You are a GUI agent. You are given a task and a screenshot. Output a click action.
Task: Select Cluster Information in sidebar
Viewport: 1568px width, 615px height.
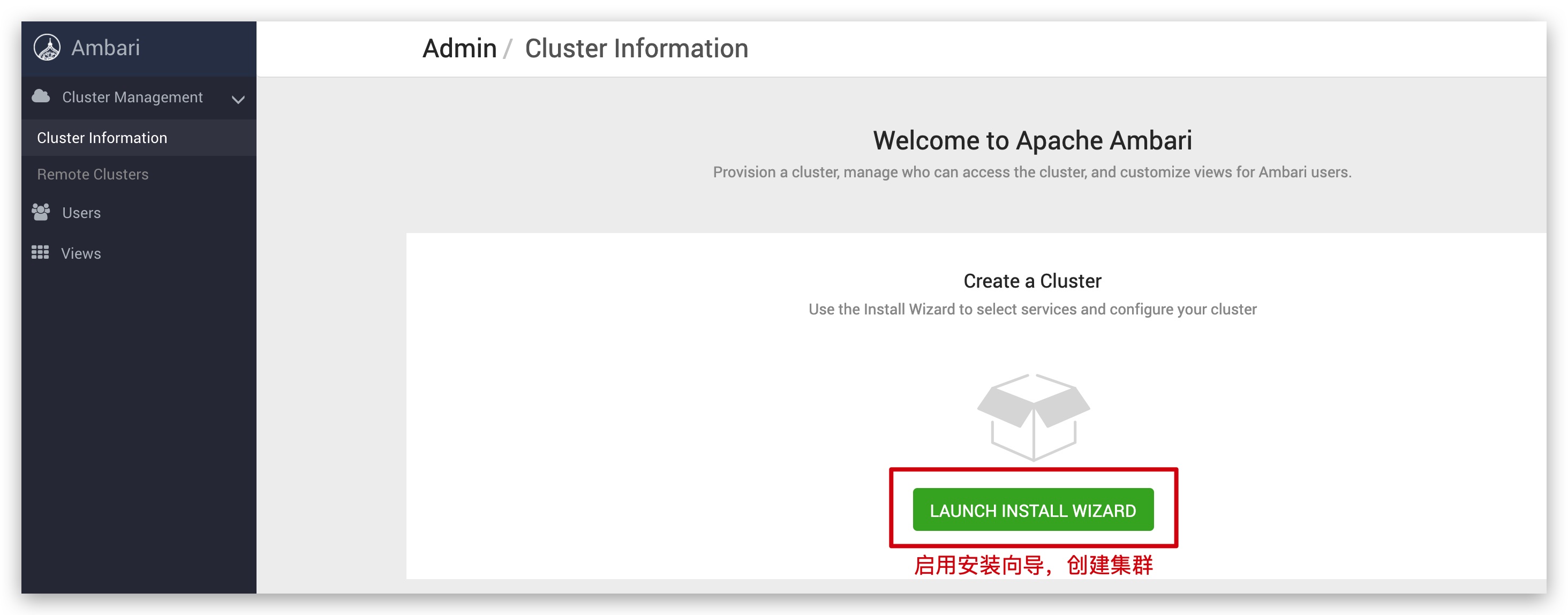click(x=139, y=138)
